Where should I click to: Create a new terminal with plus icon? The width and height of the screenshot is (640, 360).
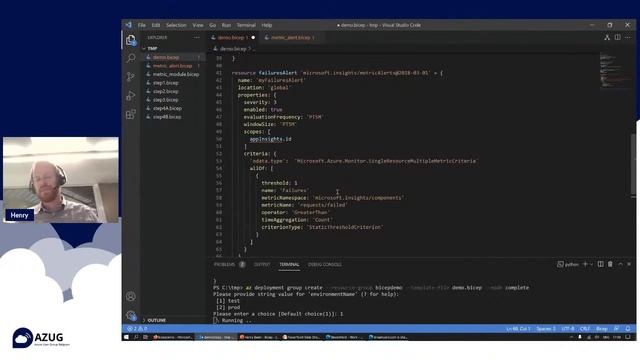[585, 264]
